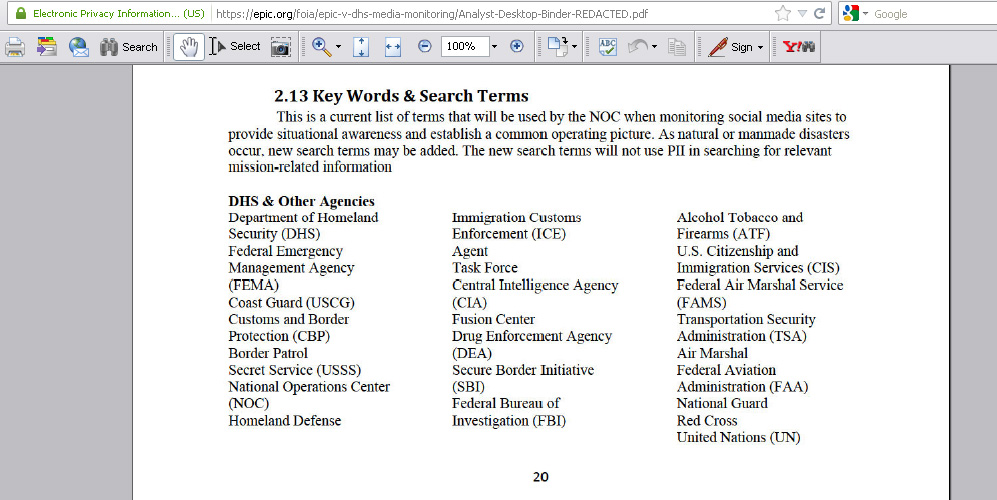
Task: Click the text 'Red Cross'
Action: tap(707, 420)
